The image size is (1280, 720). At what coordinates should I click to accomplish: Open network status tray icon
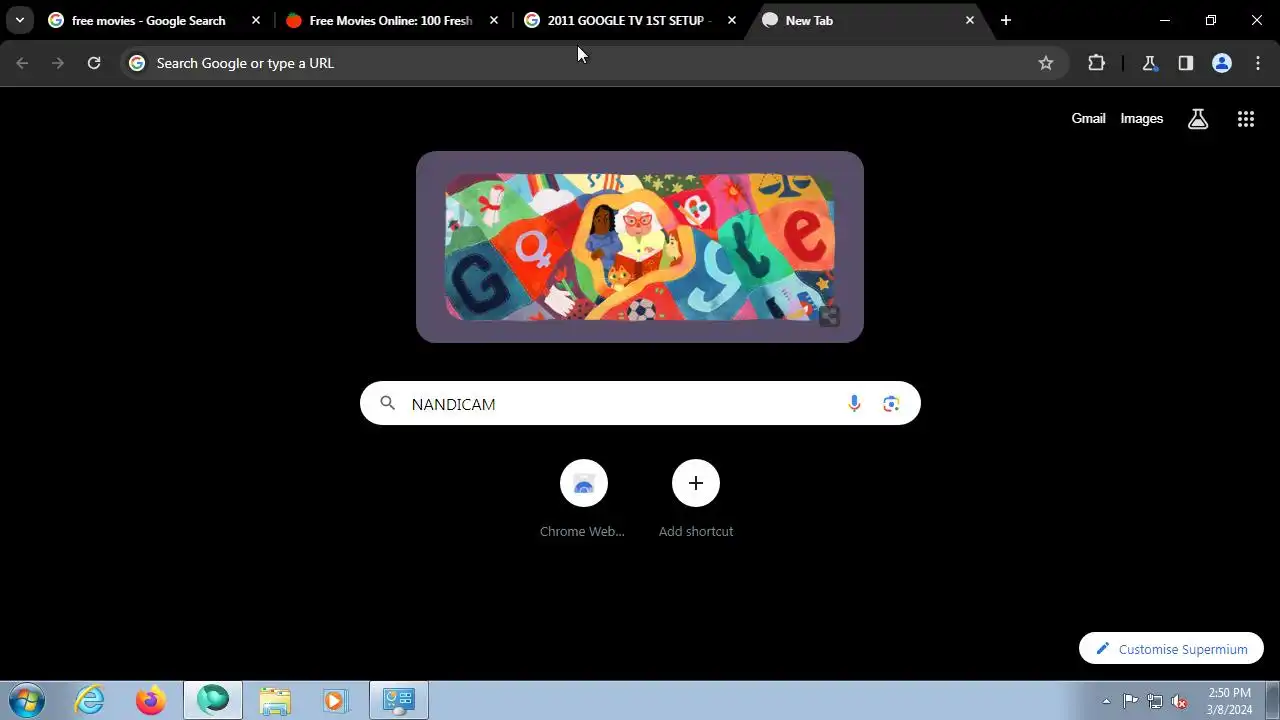point(1155,701)
